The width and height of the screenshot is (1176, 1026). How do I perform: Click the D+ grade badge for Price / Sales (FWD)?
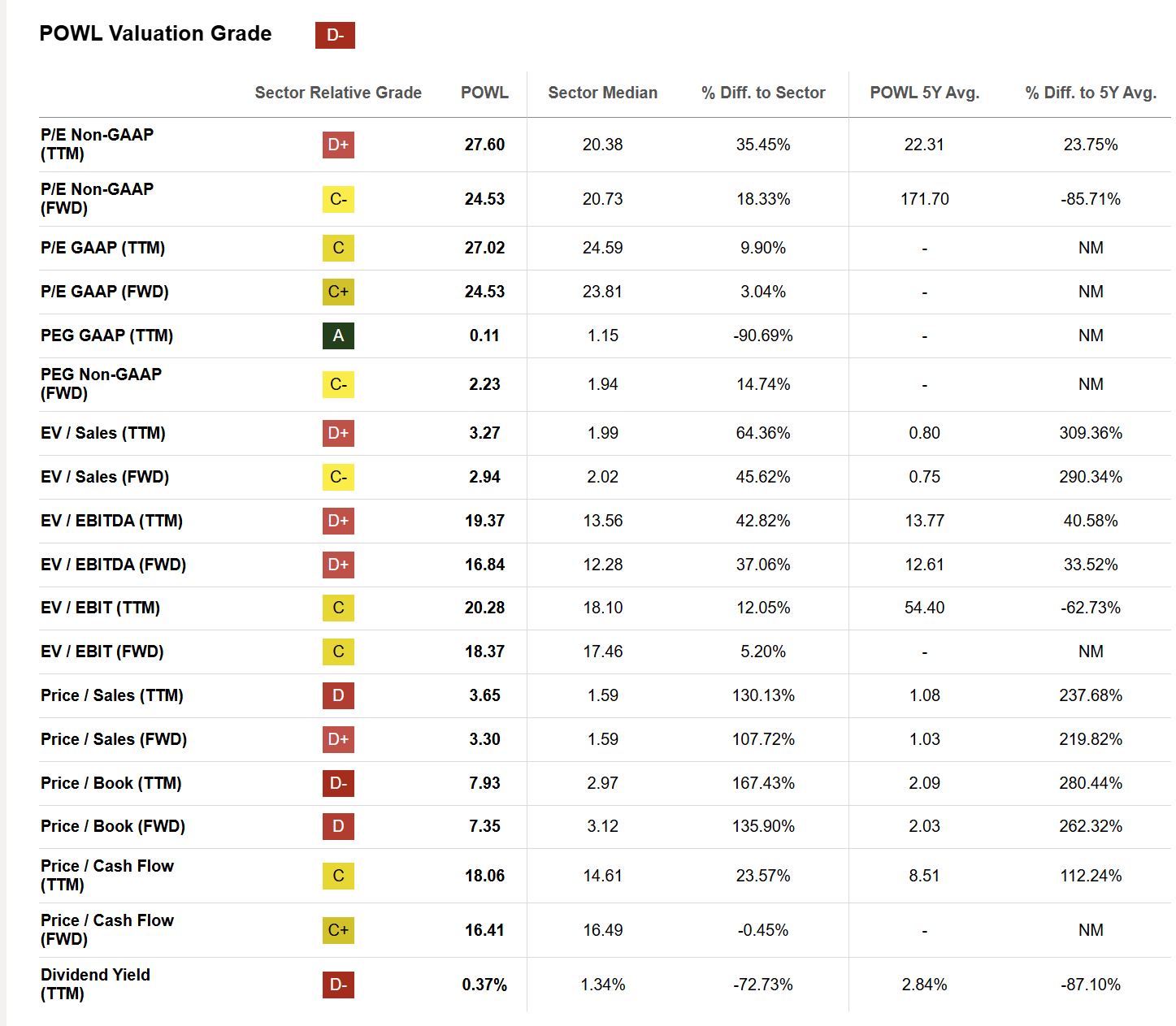coord(338,739)
